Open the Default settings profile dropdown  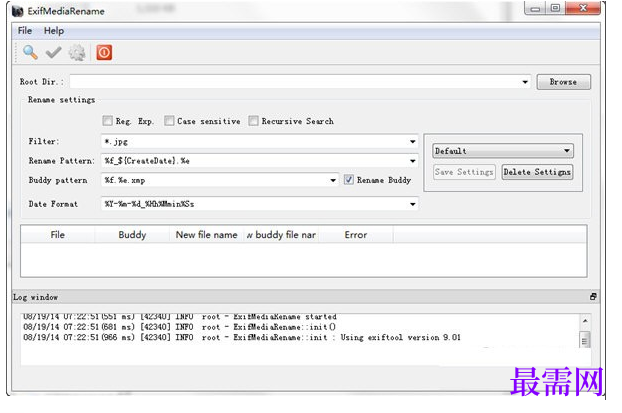(x=503, y=151)
